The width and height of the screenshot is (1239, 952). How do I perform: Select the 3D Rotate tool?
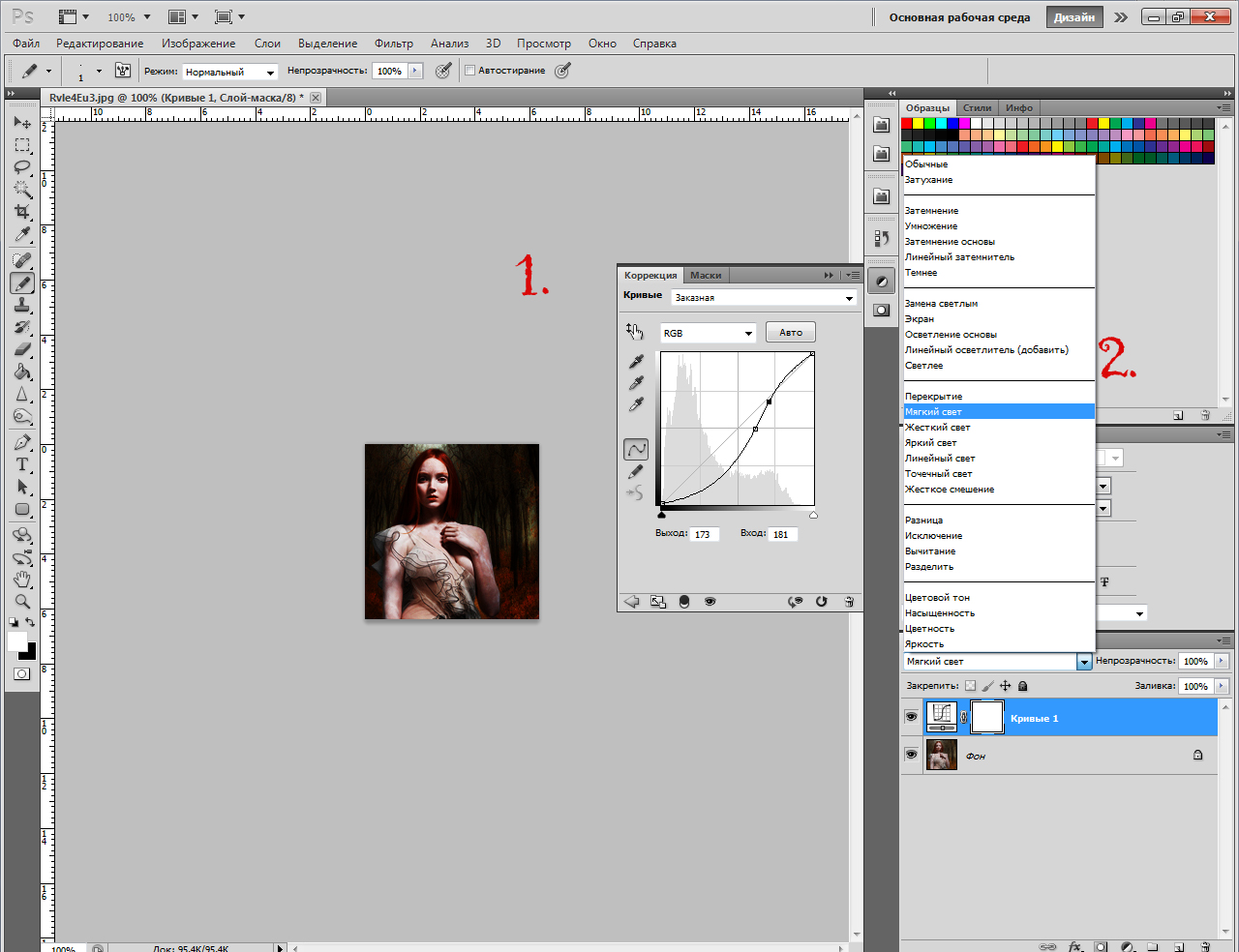[x=22, y=536]
